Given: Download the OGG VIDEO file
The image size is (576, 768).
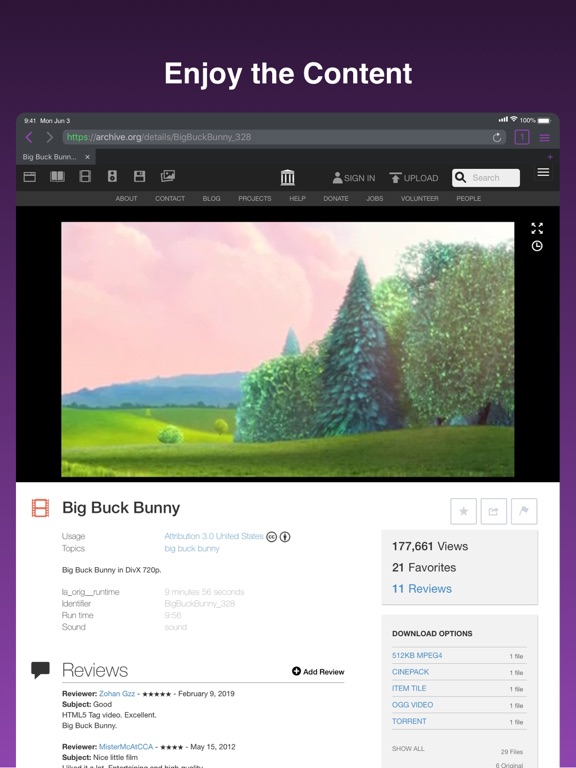Looking at the screenshot, I should pos(412,705).
